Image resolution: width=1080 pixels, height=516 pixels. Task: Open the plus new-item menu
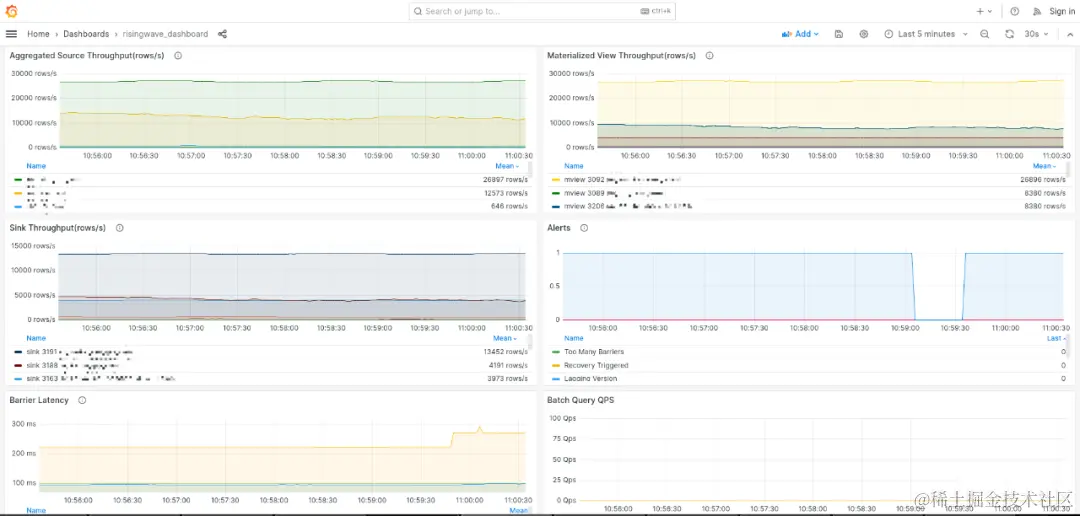[x=984, y=11]
